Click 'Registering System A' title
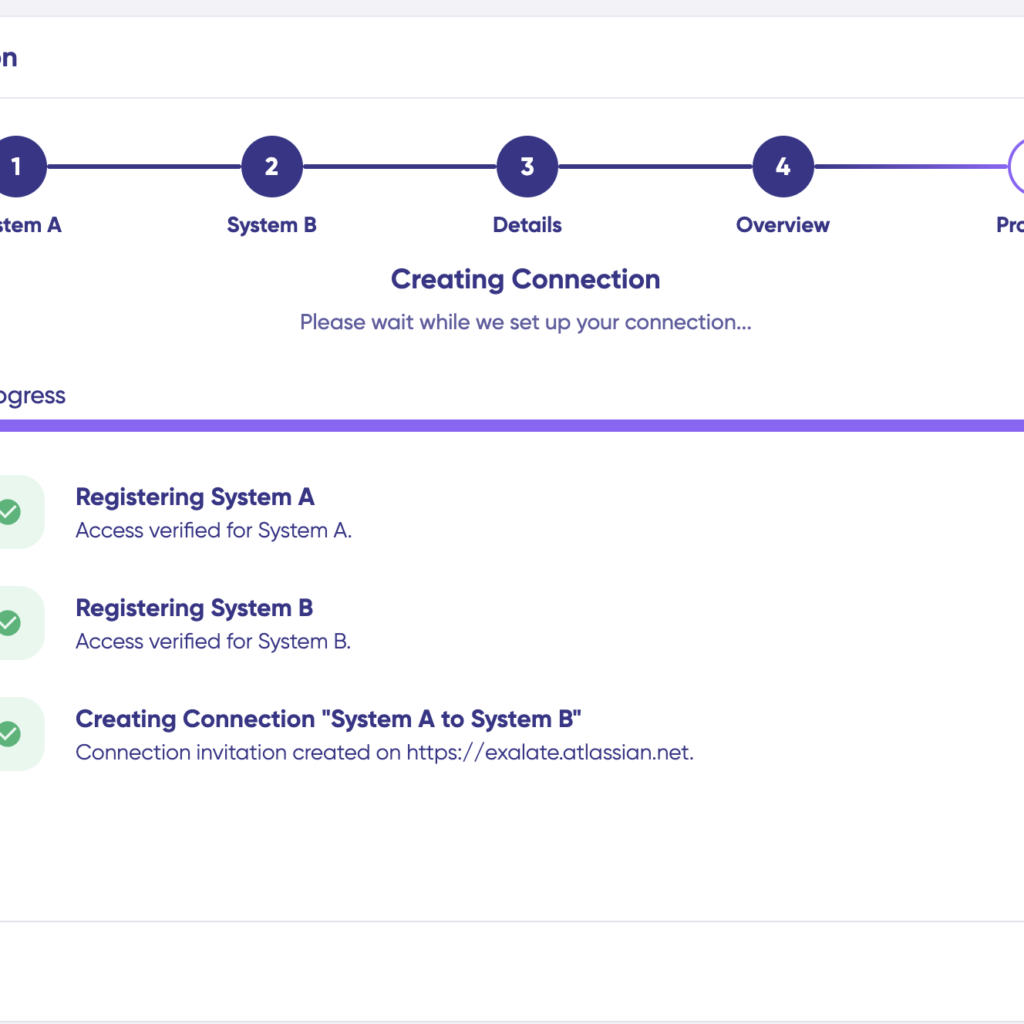This screenshot has height=1024, width=1024. [195, 498]
